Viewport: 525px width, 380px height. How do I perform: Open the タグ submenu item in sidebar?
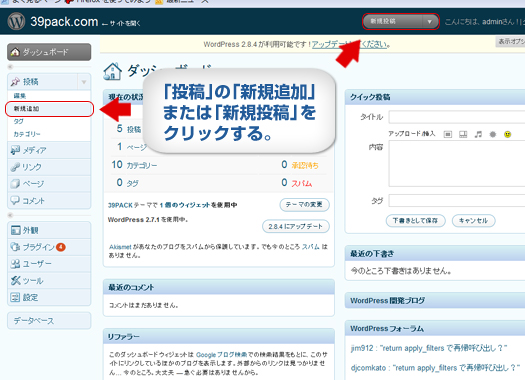tap(18, 121)
